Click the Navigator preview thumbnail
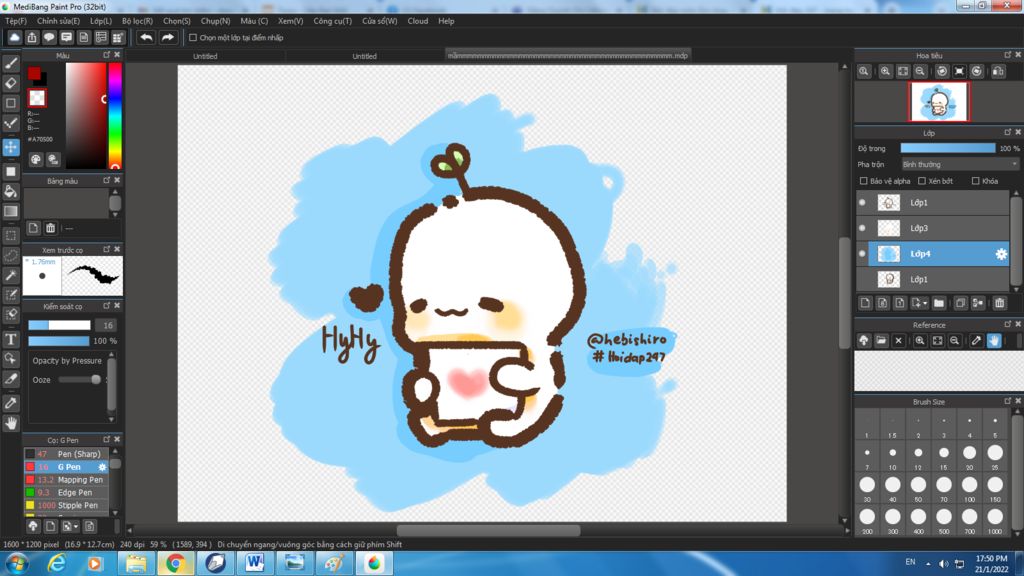The height and width of the screenshot is (576, 1024). pyautogui.click(x=939, y=102)
